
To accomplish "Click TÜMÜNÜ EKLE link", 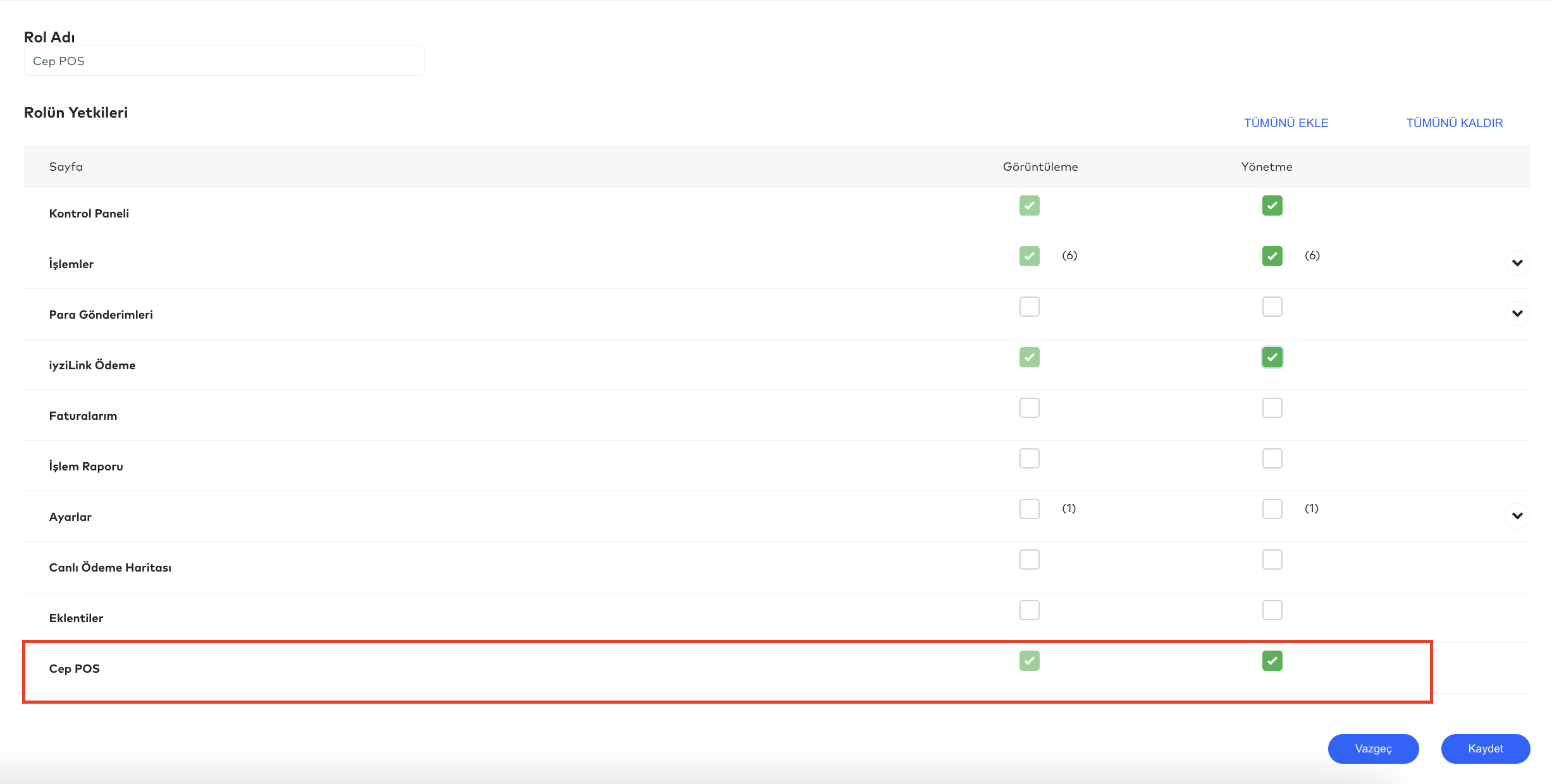I will pyautogui.click(x=1286, y=123).
